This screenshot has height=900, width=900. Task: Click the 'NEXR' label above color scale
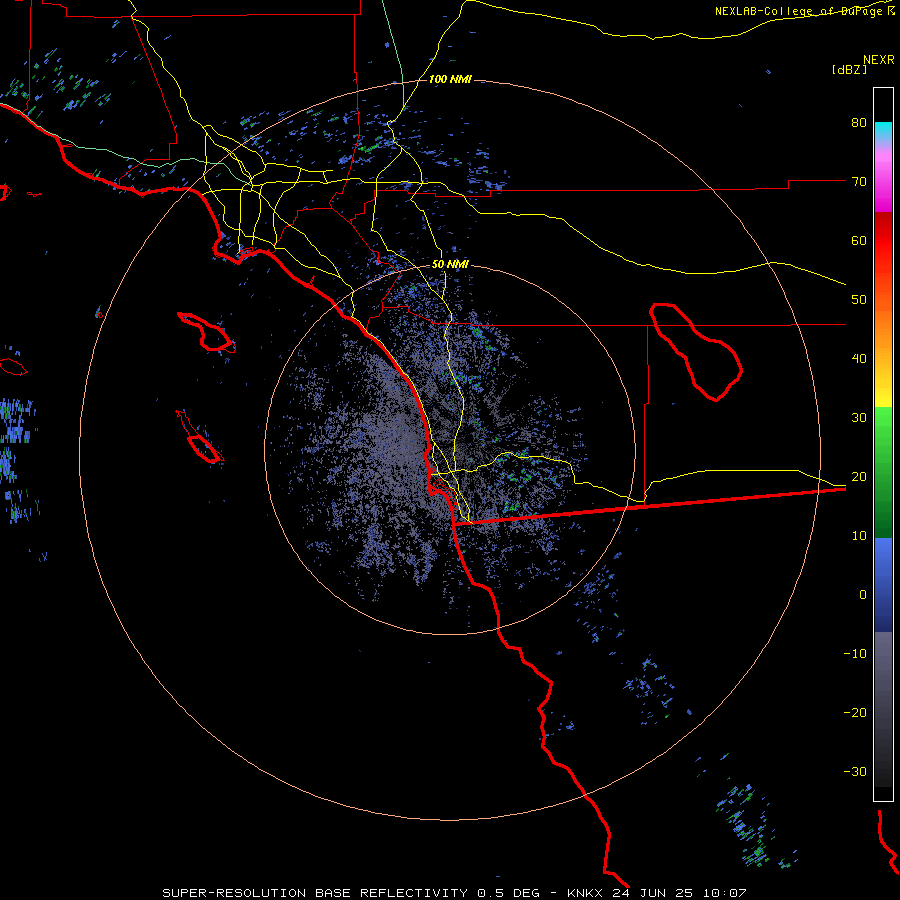(x=879, y=60)
